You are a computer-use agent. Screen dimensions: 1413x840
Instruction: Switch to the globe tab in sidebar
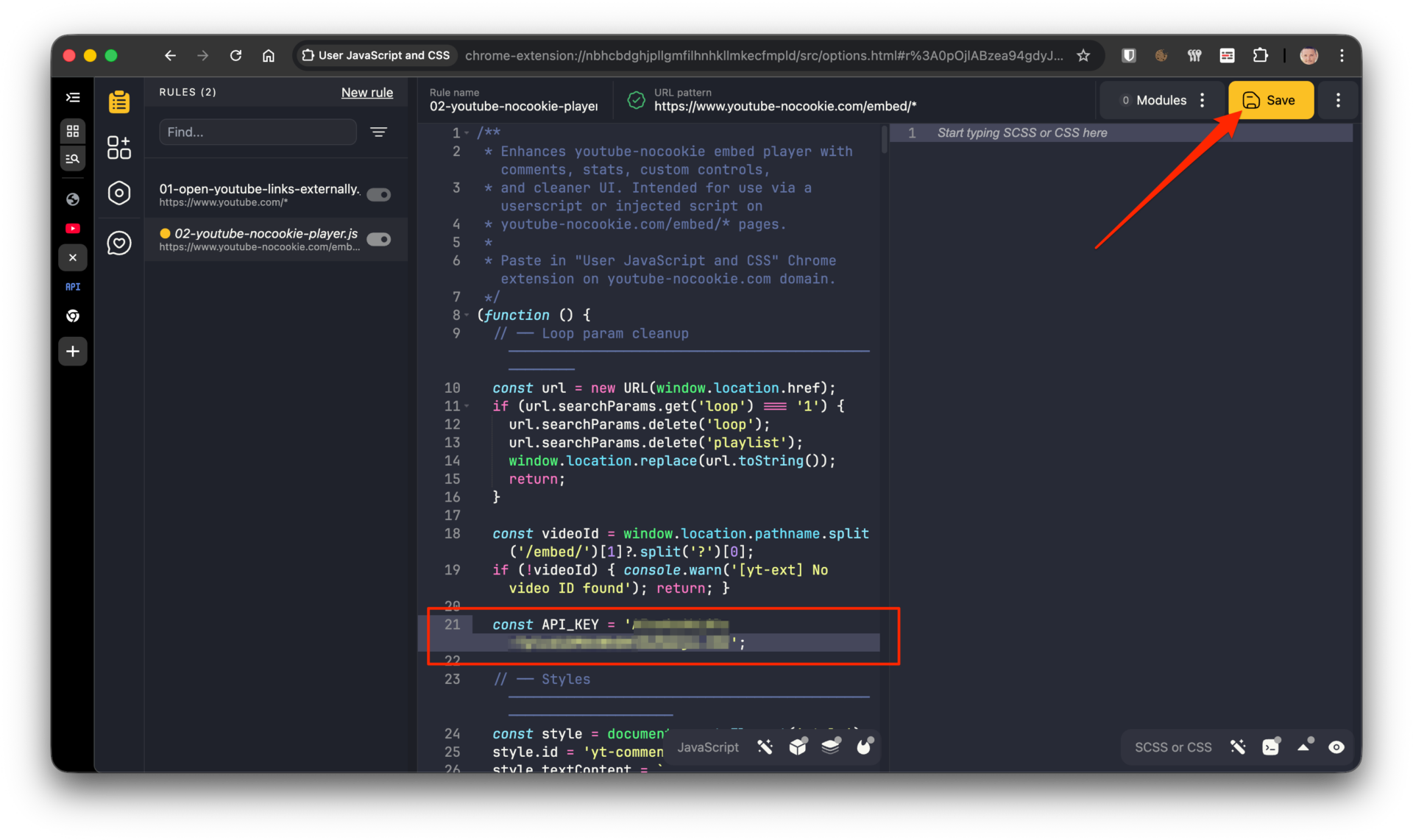tap(73, 199)
